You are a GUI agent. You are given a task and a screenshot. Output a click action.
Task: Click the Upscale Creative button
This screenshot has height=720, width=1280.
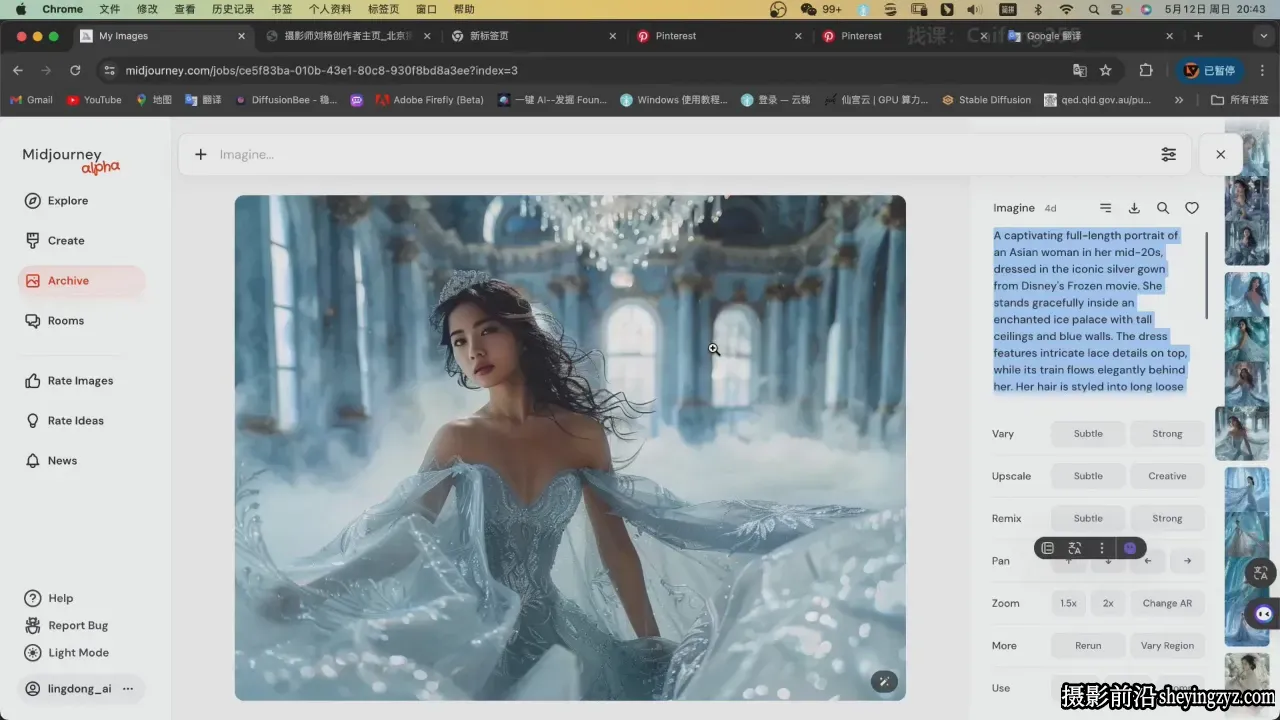1167,476
